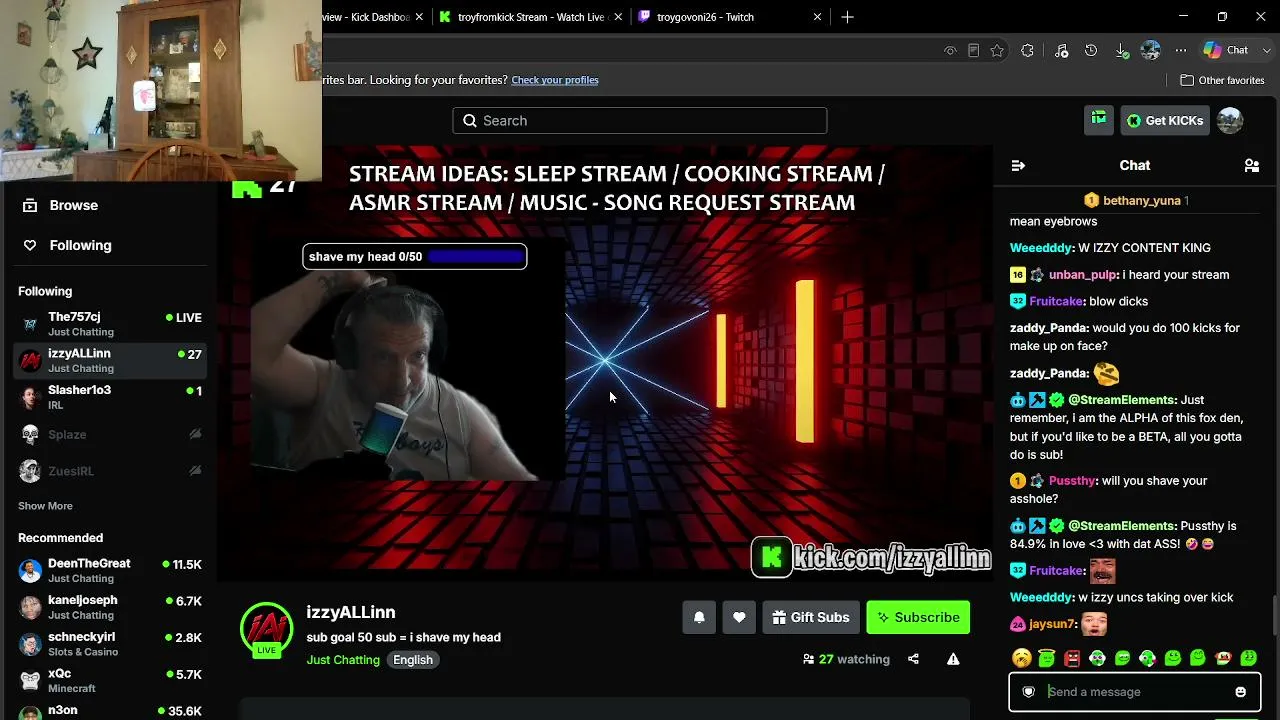Open offline channel ZuesIRL
The width and height of the screenshot is (1280, 720).
(x=109, y=471)
